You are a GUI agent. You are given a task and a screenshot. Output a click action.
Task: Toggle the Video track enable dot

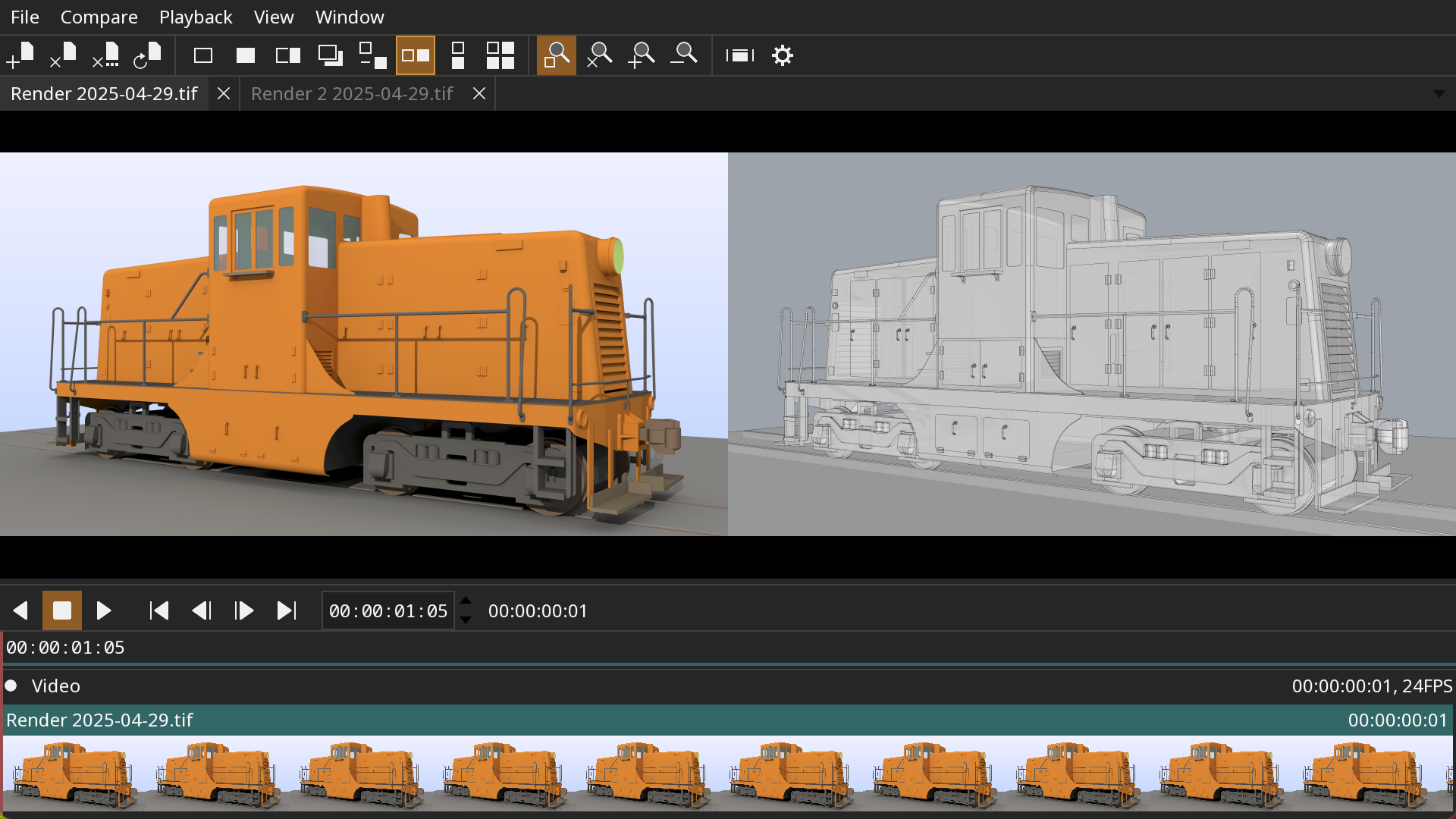[x=11, y=686]
